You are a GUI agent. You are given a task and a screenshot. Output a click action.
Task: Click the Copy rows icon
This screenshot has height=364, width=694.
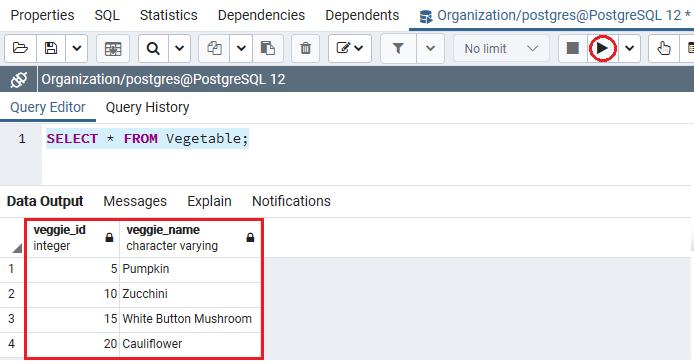click(x=214, y=48)
